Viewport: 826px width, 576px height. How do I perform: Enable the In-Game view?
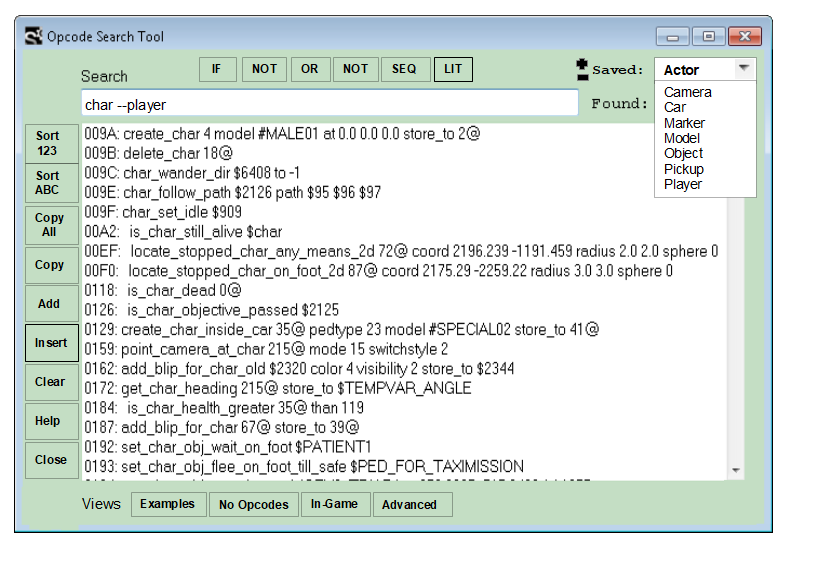335,505
